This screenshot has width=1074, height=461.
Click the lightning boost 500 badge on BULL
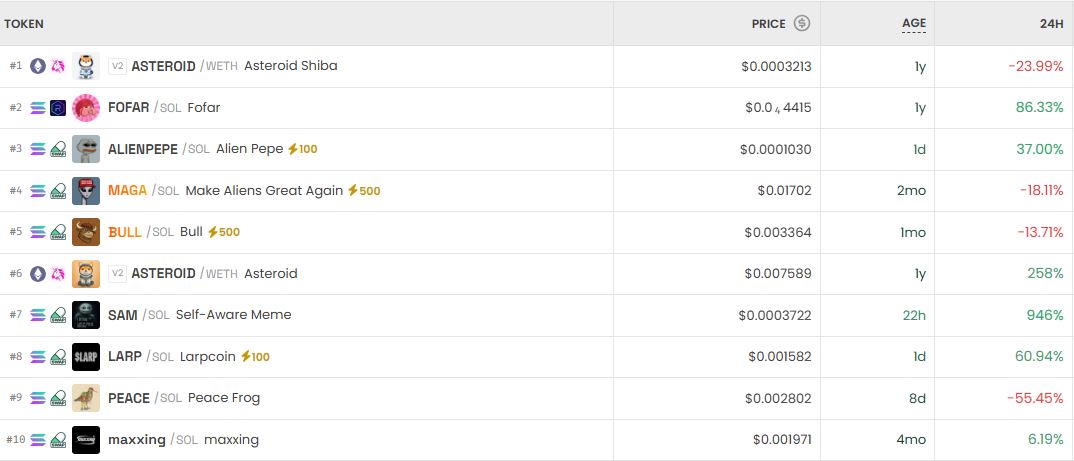(223, 232)
